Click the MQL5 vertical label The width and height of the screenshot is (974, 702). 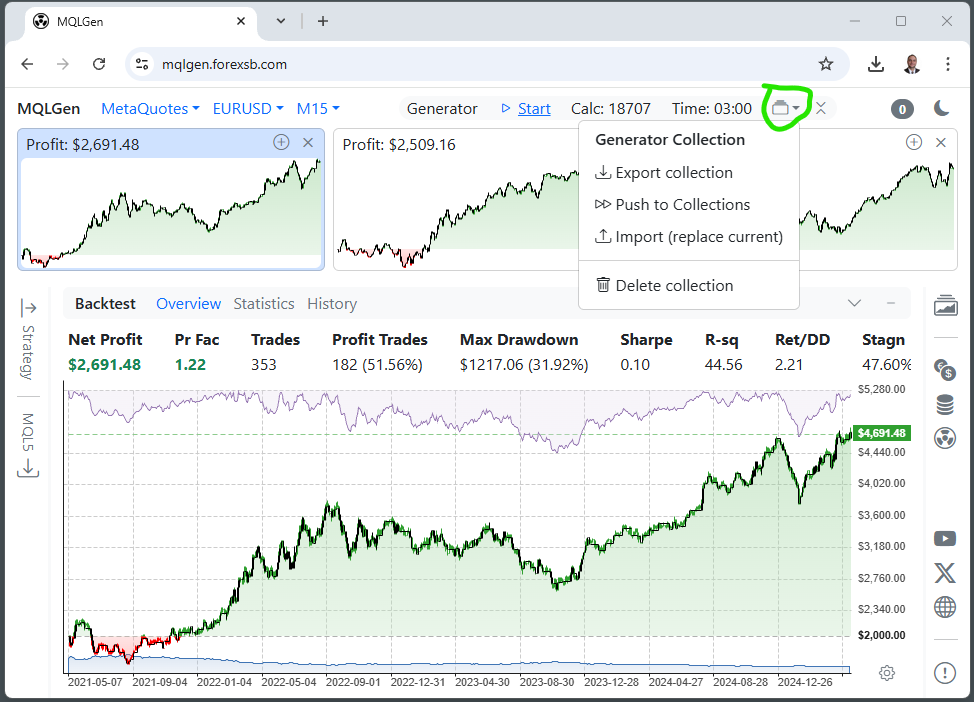(29, 432)
